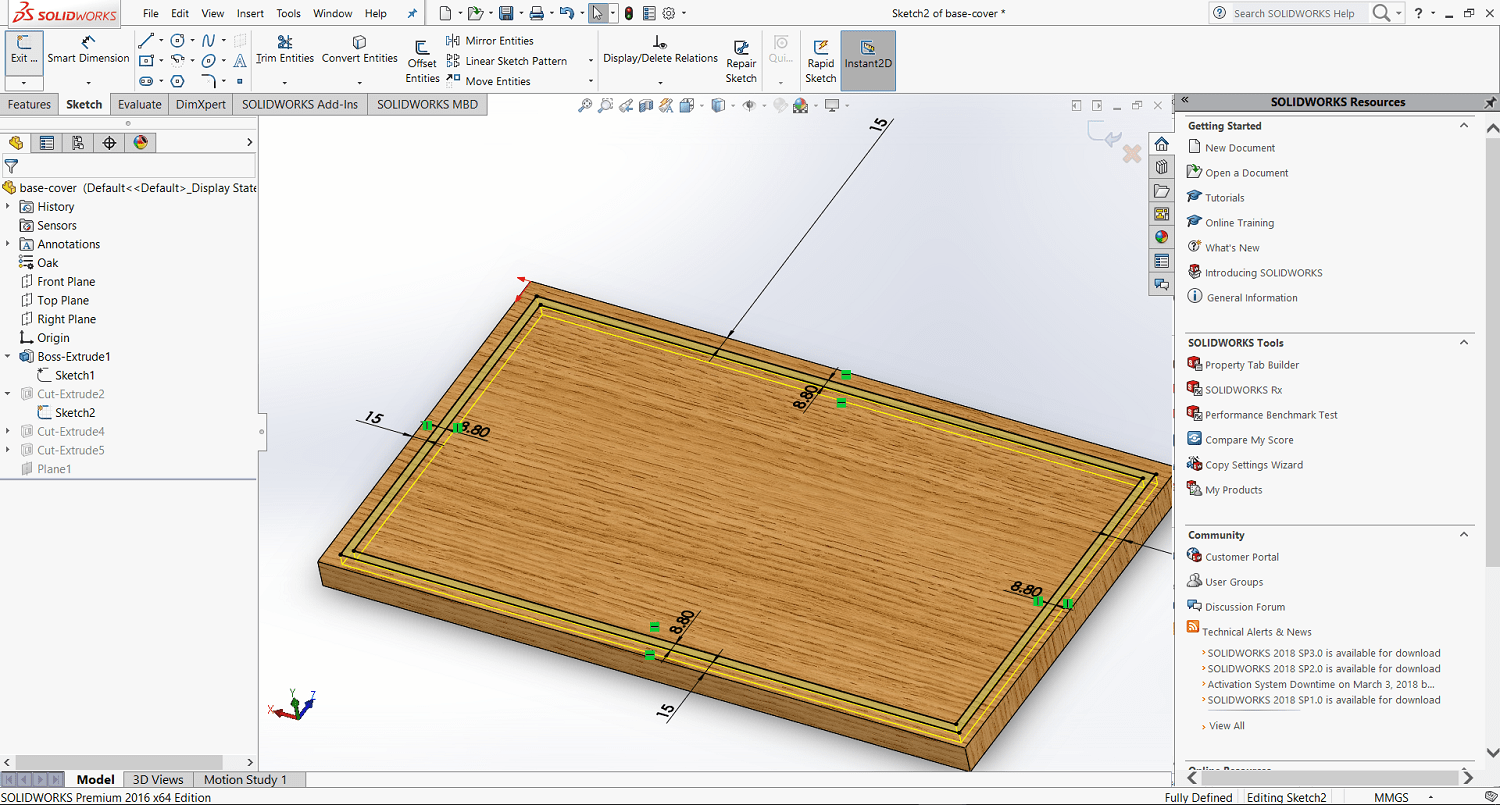This screenshot has width=1500, height=805.
Task: Open the Tools menu
Action: (288, 13)
